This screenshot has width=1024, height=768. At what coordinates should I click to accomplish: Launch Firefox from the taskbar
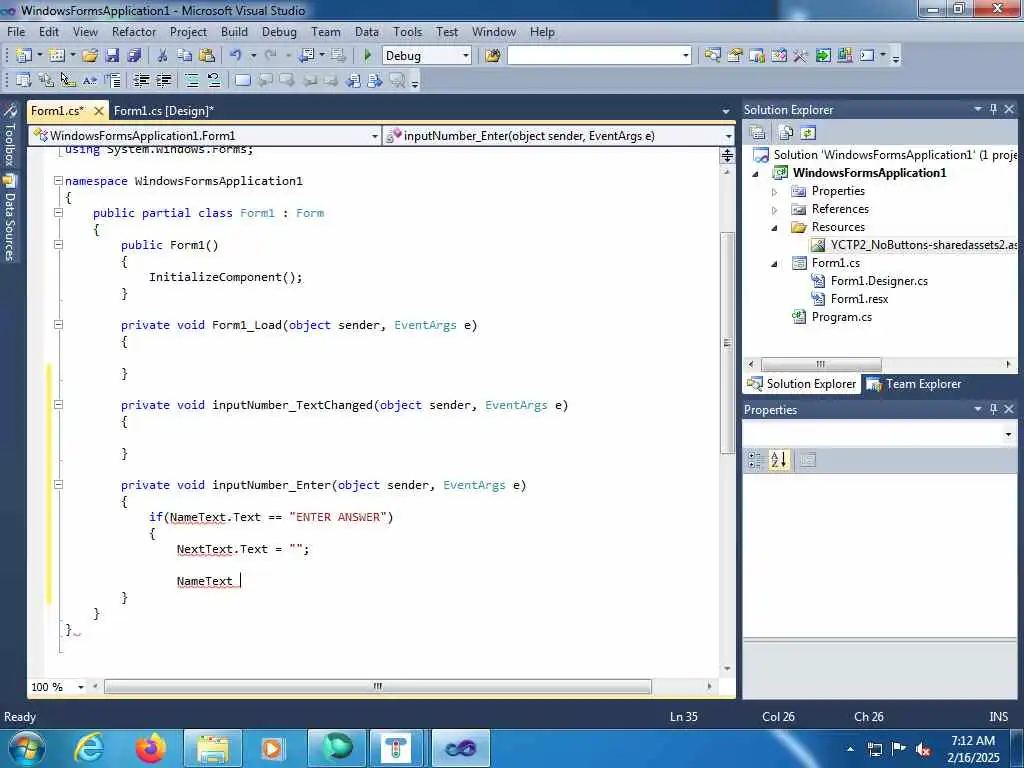(151, 748)
